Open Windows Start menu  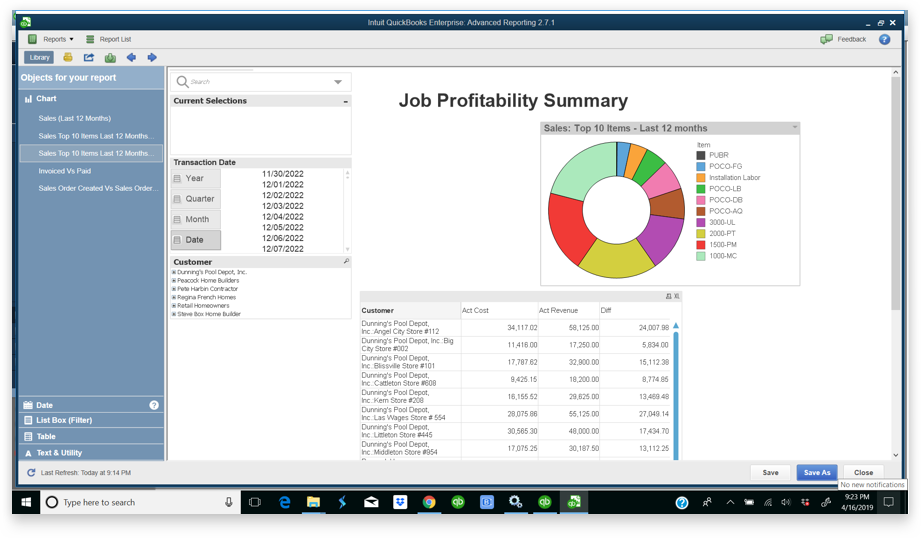[26, 502]
